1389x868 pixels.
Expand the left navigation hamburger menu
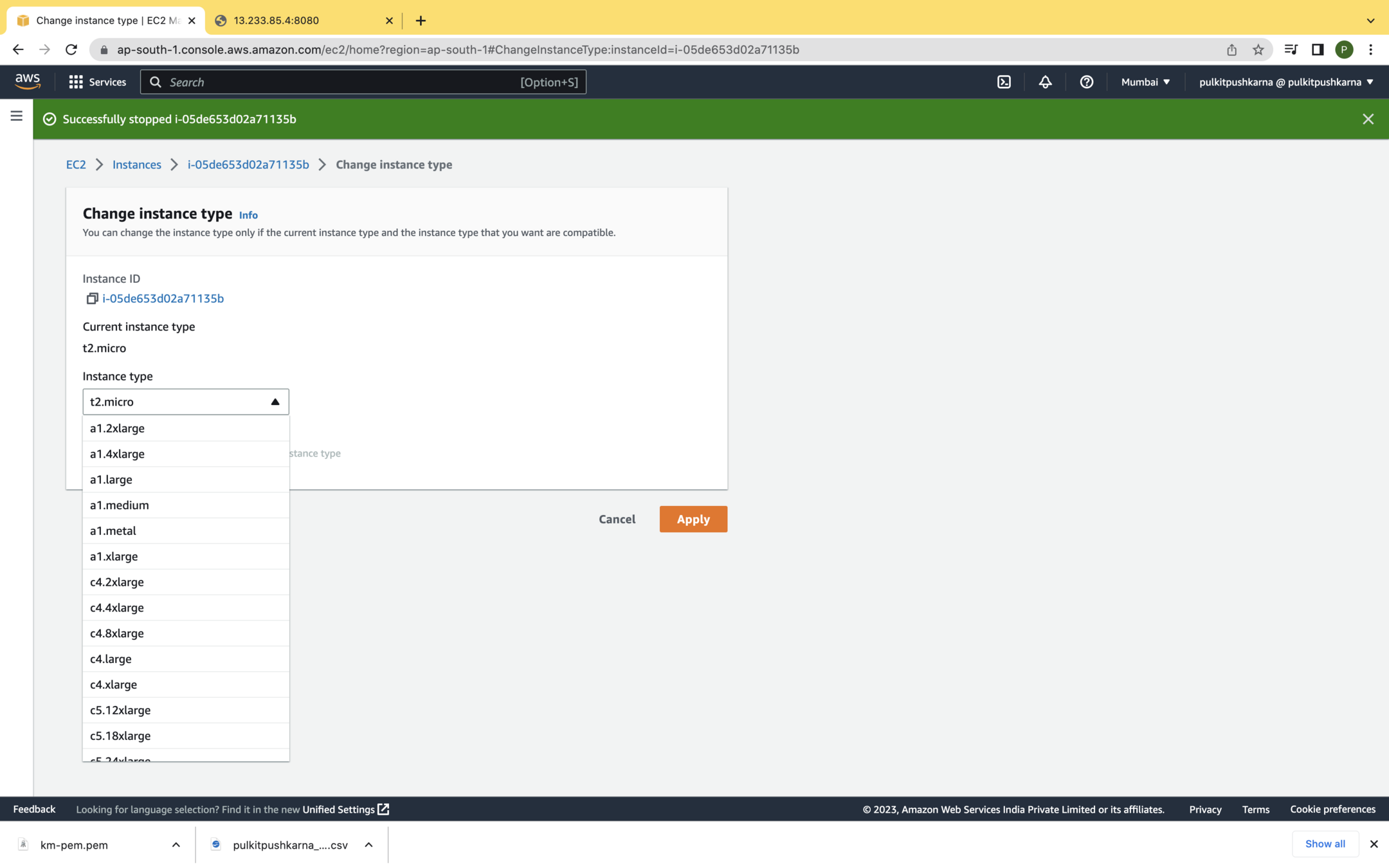[17, 116]
